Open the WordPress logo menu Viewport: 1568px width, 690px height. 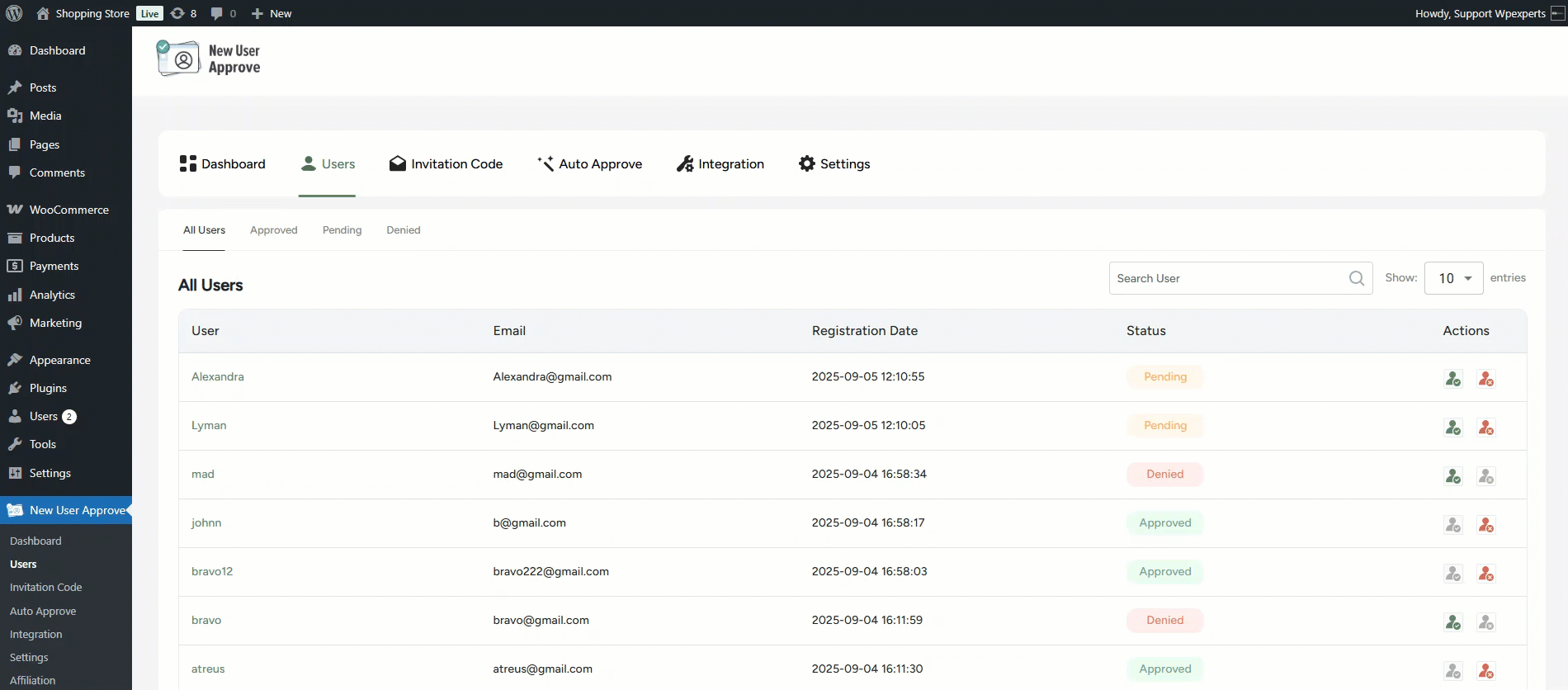(14, 13)
